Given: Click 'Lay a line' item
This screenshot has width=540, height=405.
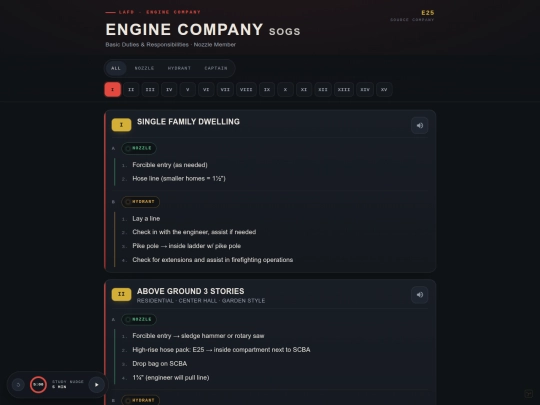Looking at the screenshot, I should tap(146, 219).
